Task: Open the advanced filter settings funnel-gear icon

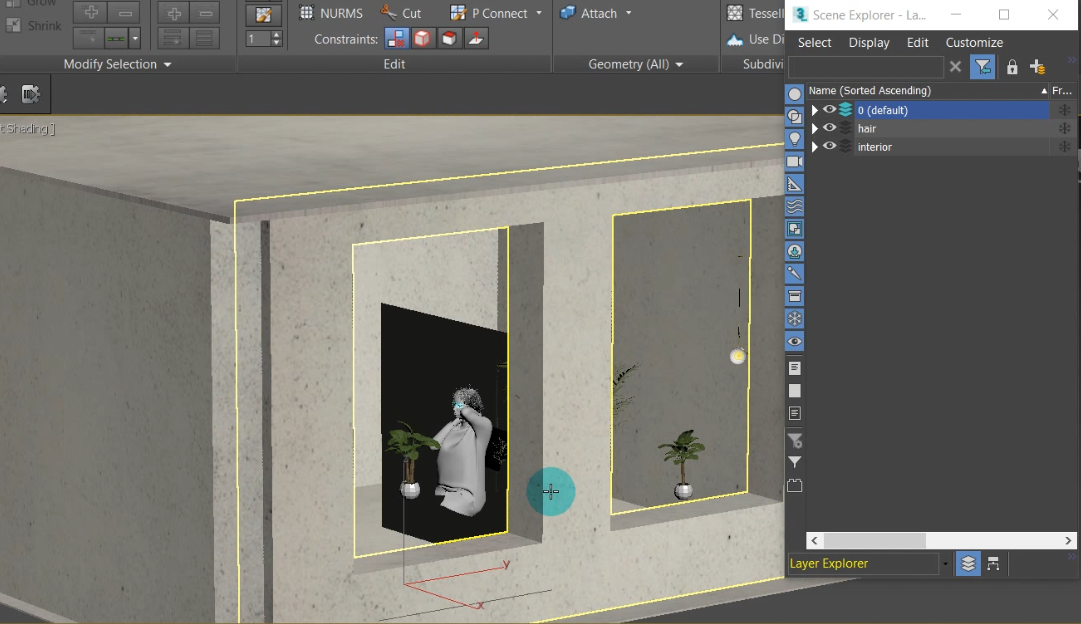Action: [794, 440]
